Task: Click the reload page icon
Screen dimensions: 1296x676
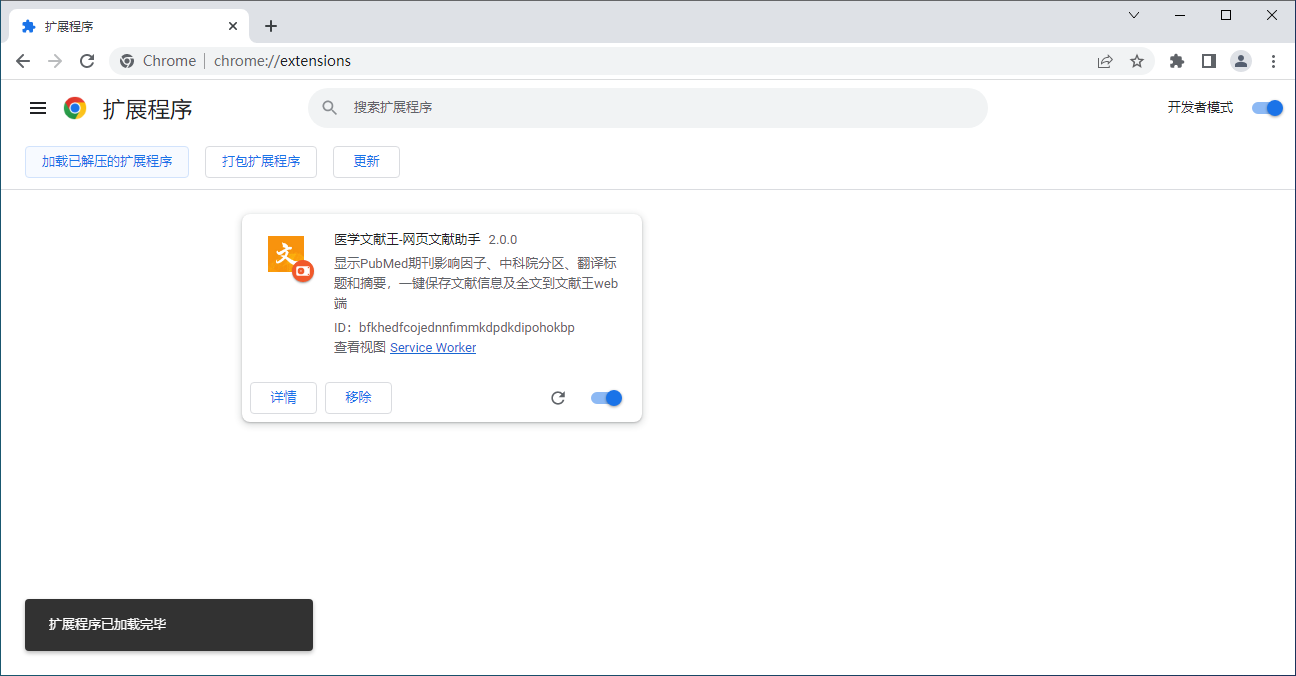Action: [x=87, y=61]
